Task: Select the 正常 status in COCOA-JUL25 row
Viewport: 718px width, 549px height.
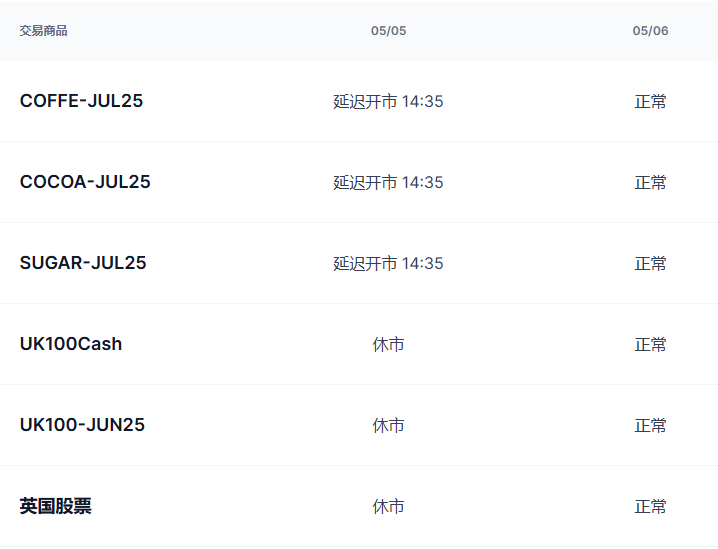Action: point(650,182)
